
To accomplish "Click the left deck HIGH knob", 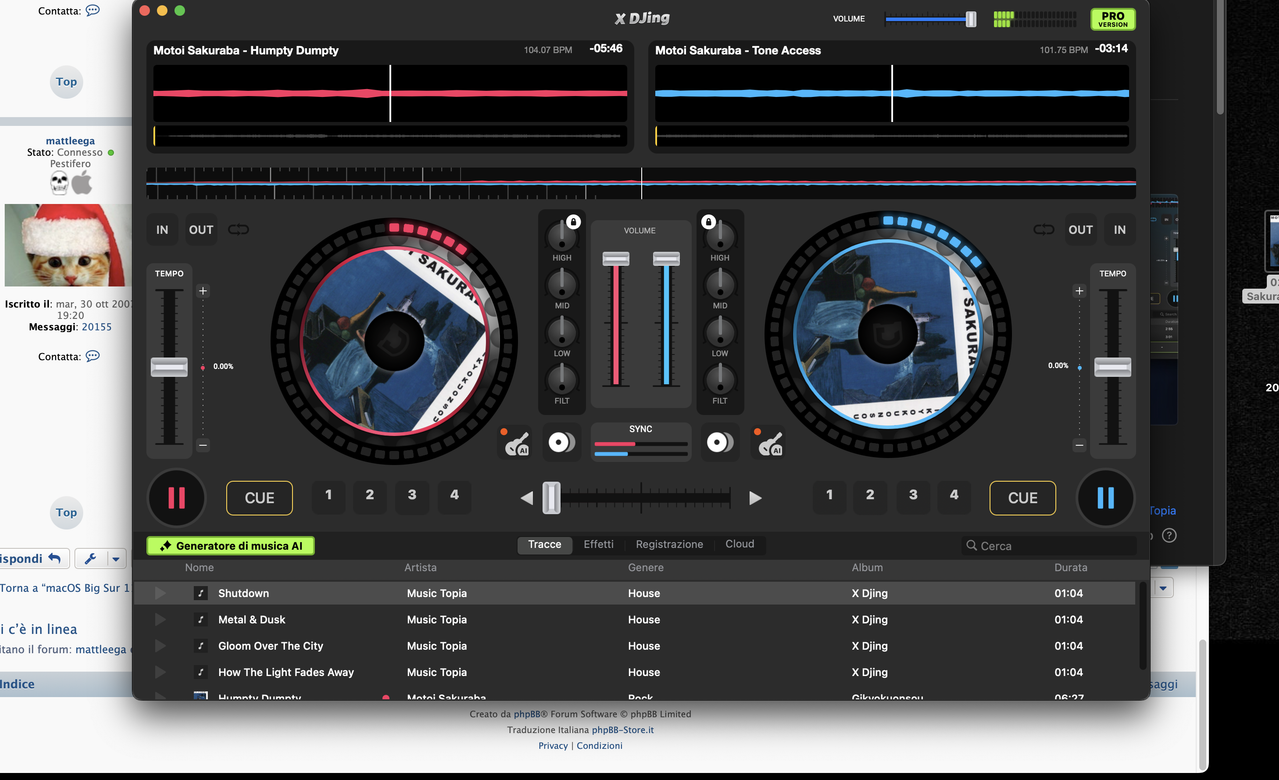I will pyautogui.click(x=562, y=236).
